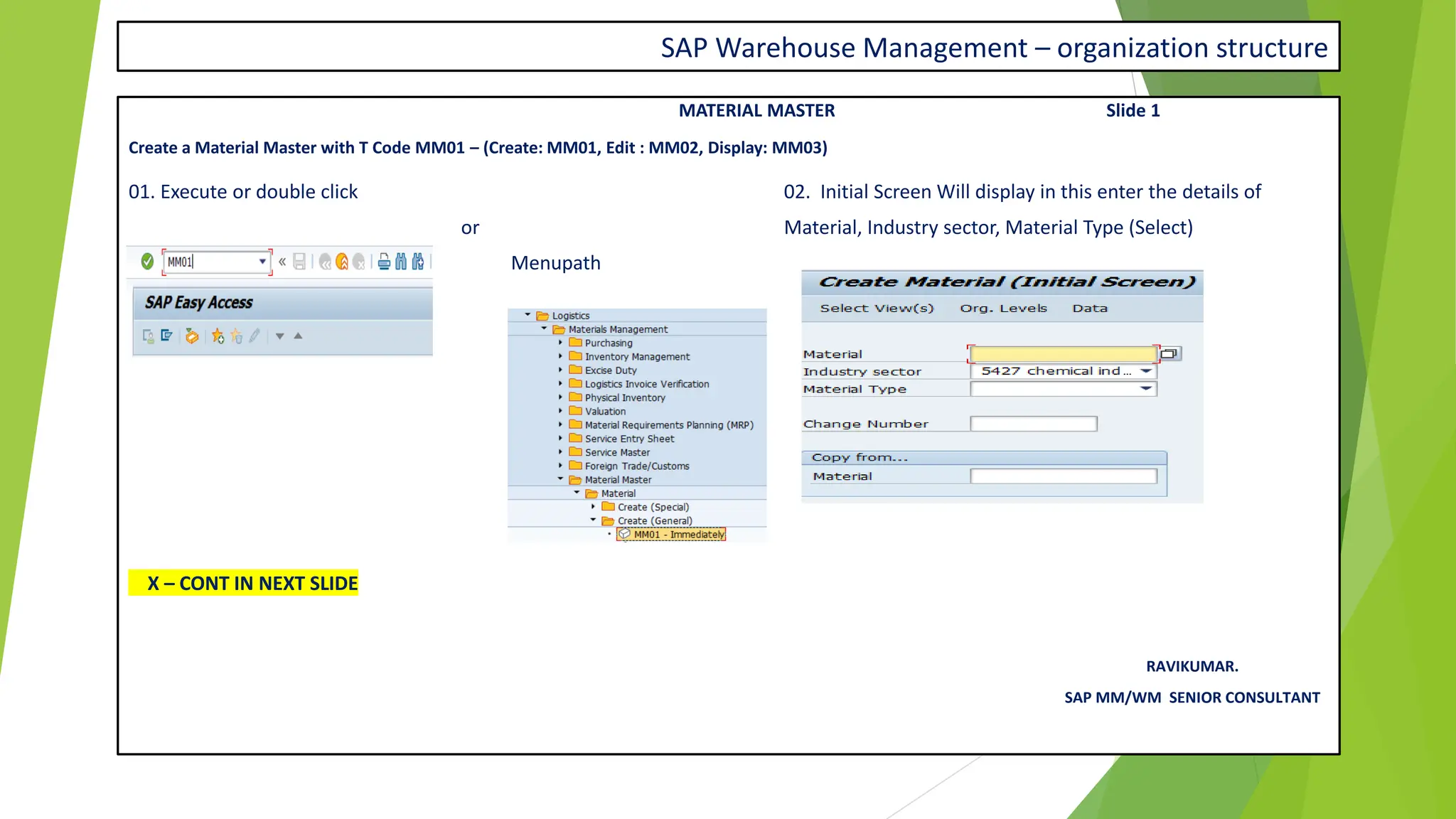The width and height of the screenshot is (1456, 819).
Task: Click the Find binoculars icon
Action: tap(401, 262)
